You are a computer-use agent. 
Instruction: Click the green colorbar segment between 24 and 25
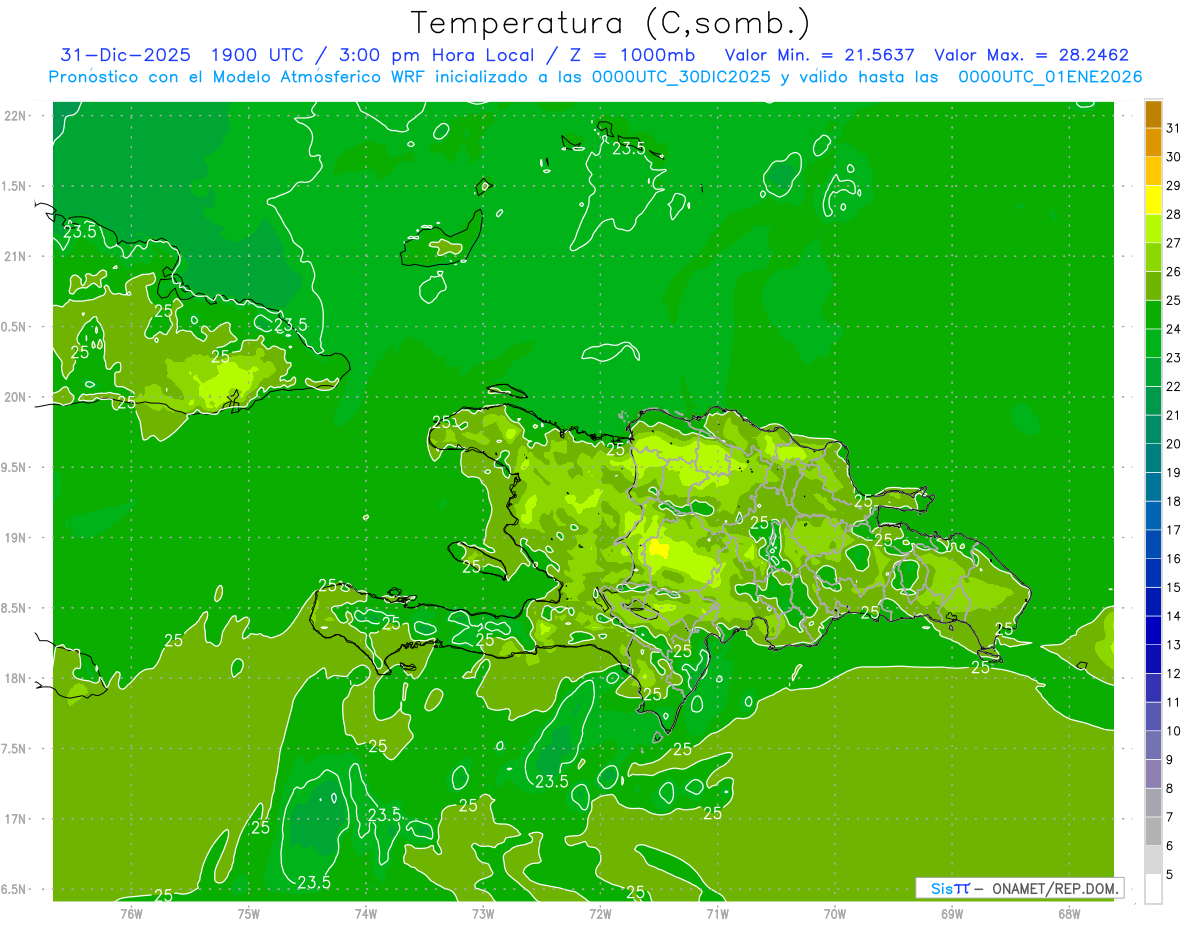(x=1153, y=315)
